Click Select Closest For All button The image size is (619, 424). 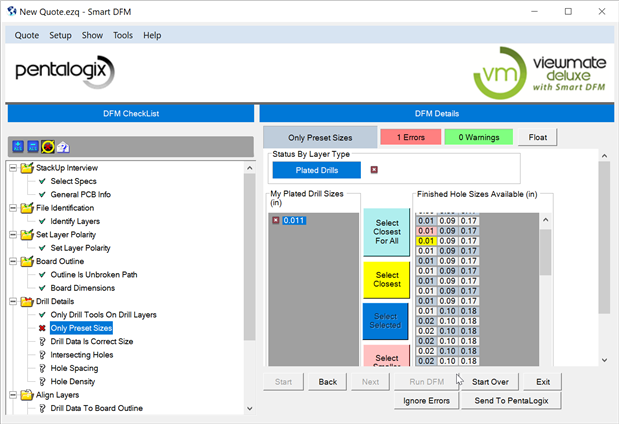(386, 232)
